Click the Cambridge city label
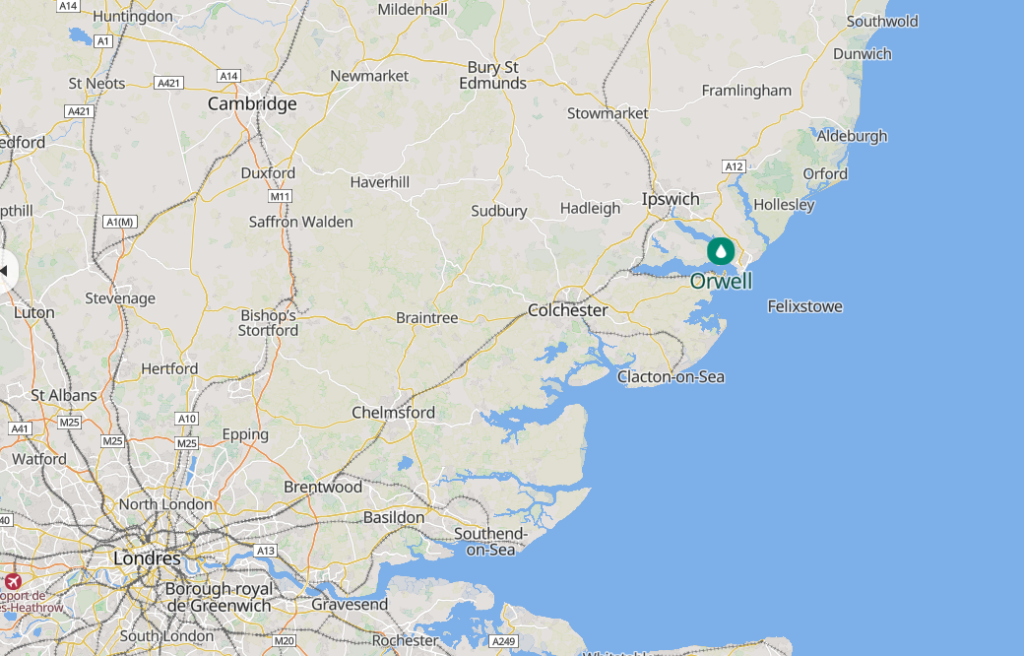This screenshot has width=1024, height=656. point(252,104)
